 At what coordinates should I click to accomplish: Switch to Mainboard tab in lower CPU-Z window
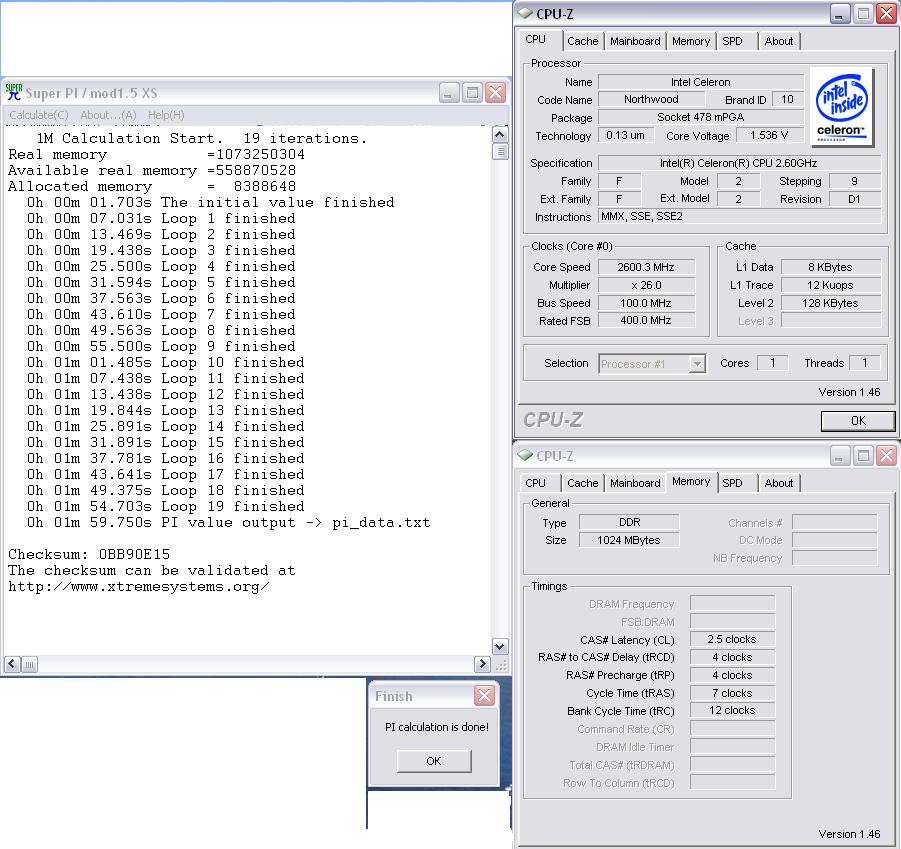pyautogui.click(x=635, y=483)
